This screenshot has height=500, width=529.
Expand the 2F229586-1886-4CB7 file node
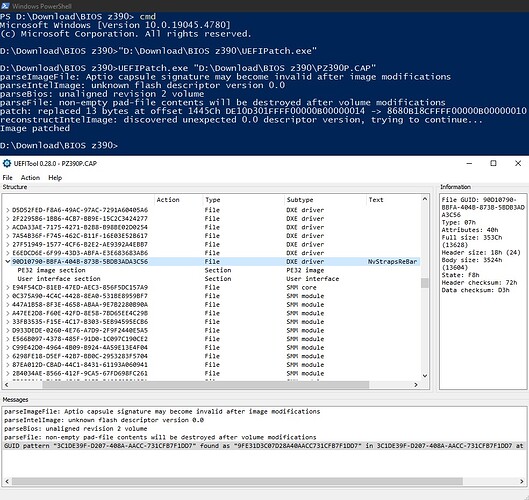[8, 219]
